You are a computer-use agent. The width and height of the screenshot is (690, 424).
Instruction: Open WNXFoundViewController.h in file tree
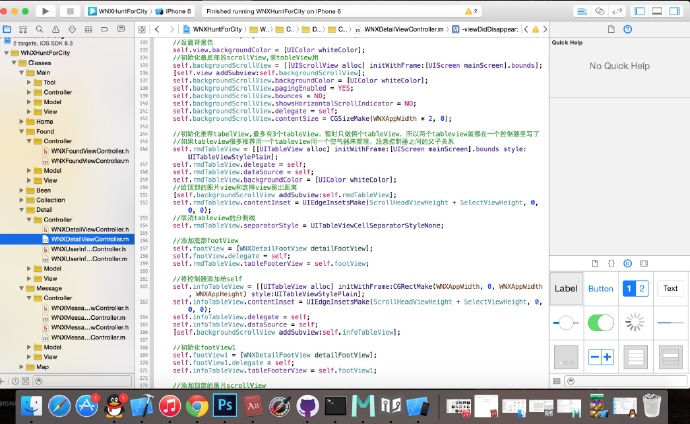tap(90, 150)
